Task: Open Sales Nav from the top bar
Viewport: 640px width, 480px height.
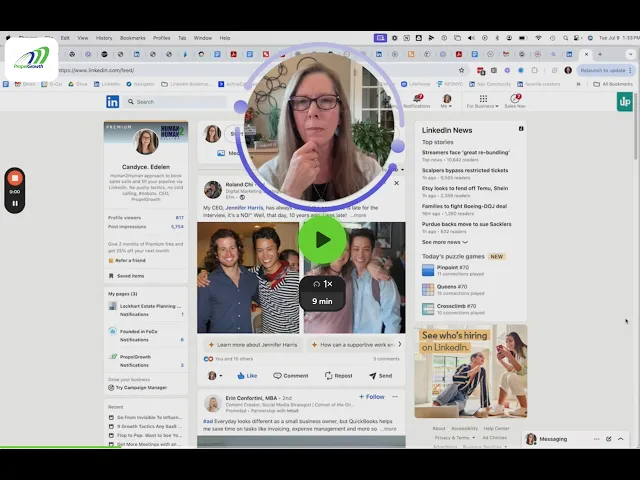Action: [515, 101]
